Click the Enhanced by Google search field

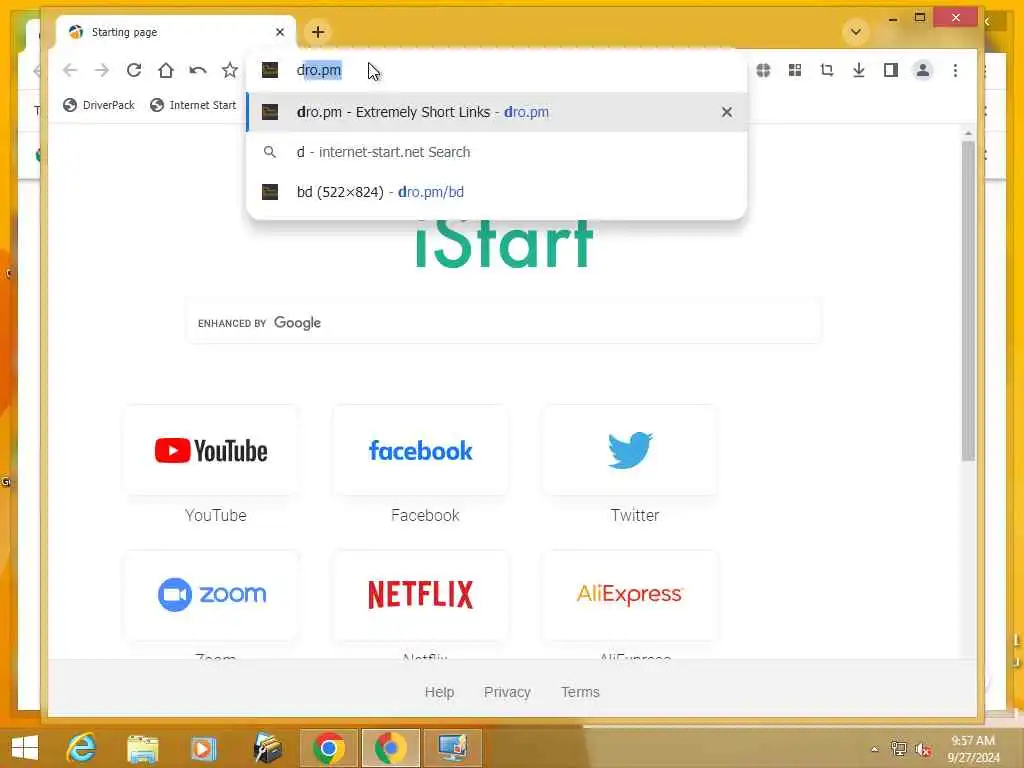[x=504, y=323]
